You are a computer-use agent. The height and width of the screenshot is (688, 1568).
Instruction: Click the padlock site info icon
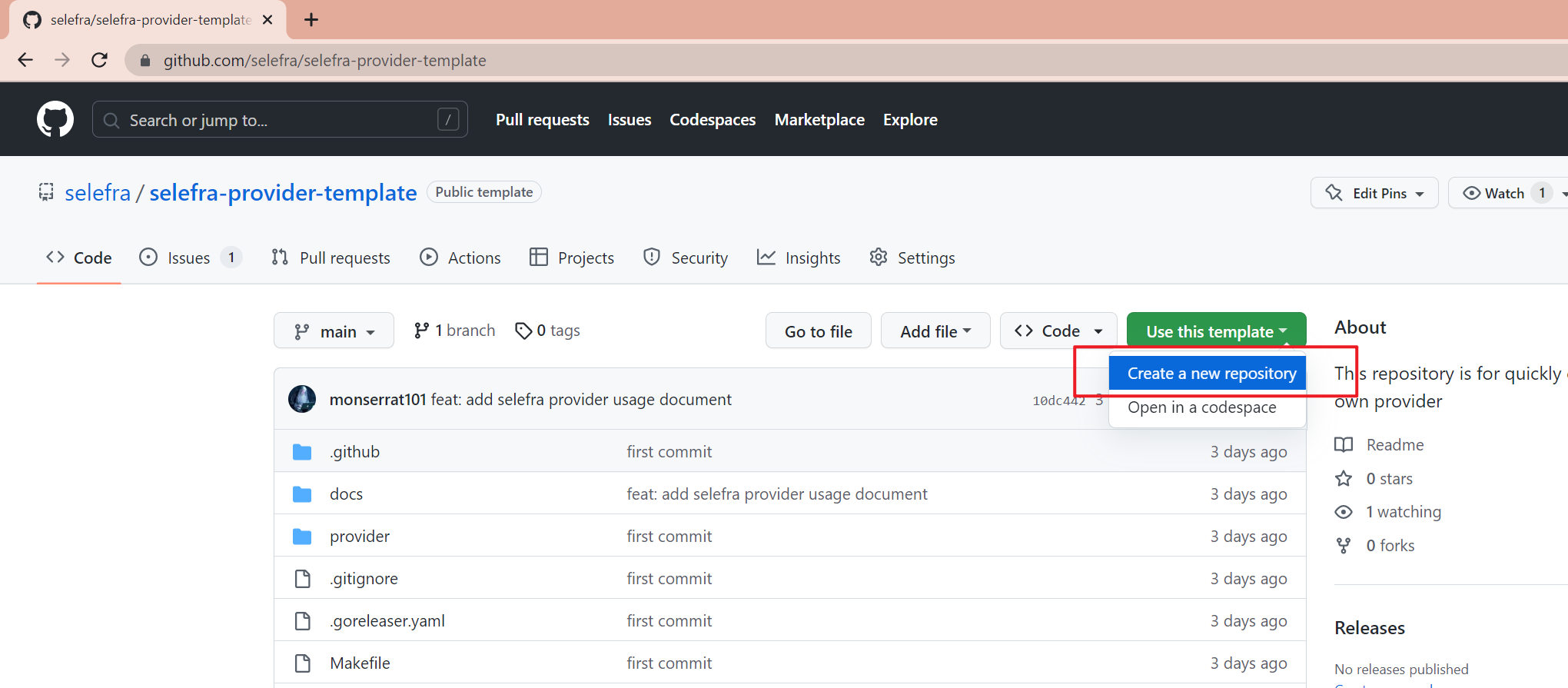pos(145,60)
